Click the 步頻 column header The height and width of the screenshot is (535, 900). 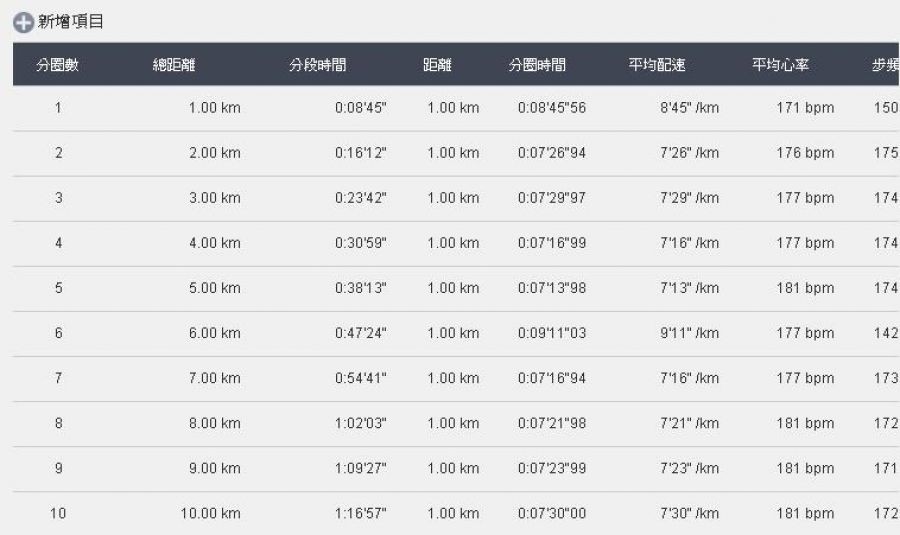pos(885,65)
